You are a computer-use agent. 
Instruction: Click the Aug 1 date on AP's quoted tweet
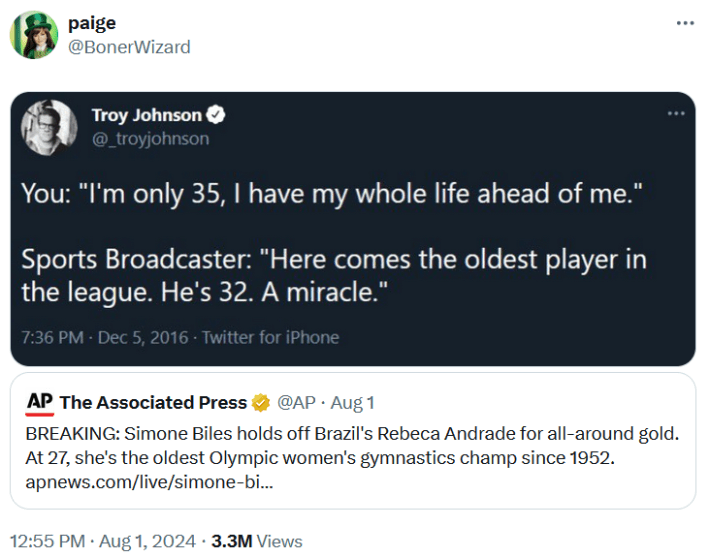pyautogui.click(x=352, y=403)
